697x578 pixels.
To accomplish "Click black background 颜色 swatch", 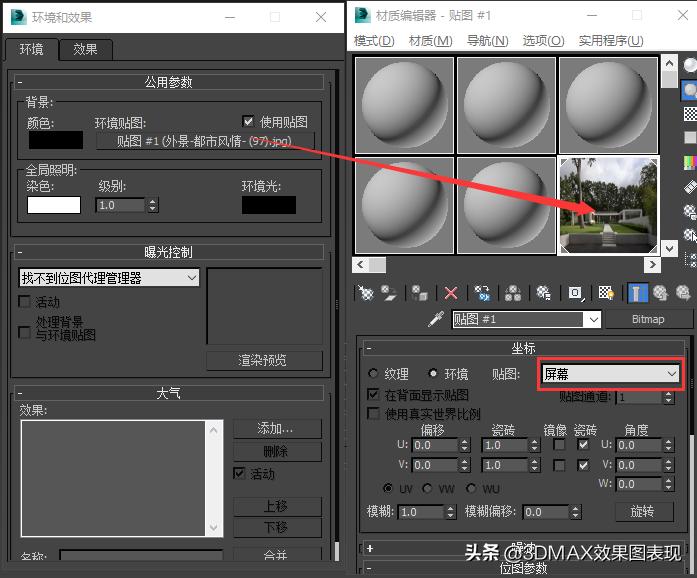I will (56, 140).
